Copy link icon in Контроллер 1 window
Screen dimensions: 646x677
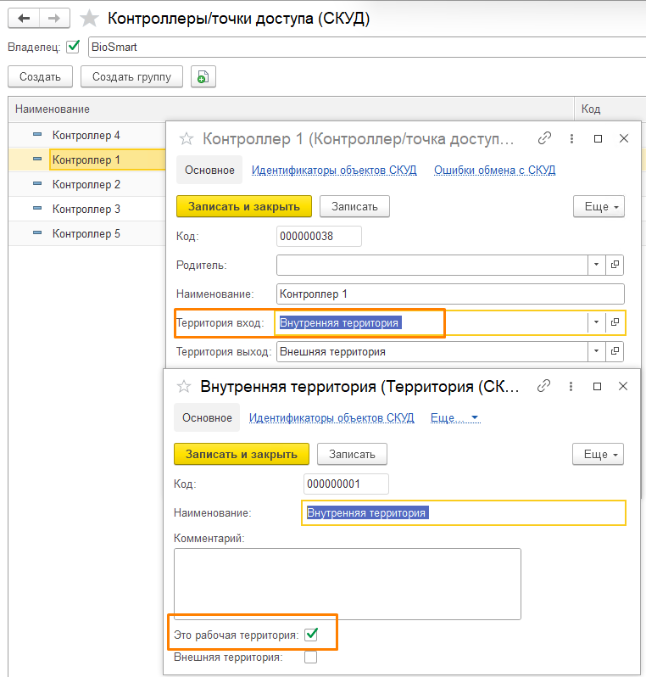[544, 139]
